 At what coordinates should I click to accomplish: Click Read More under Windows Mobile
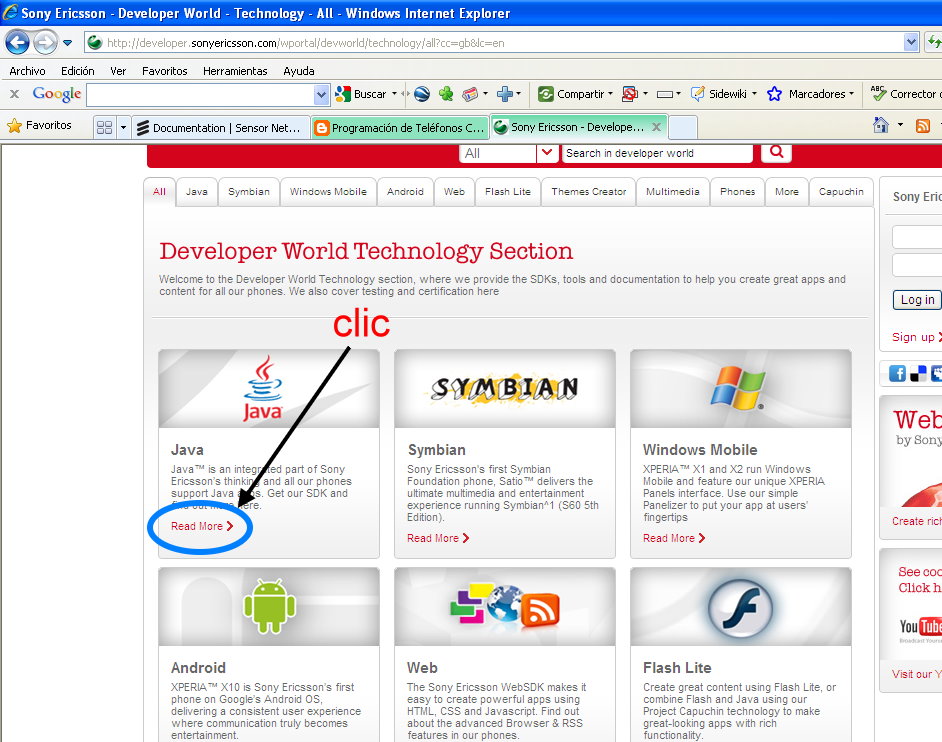(673, 538)
